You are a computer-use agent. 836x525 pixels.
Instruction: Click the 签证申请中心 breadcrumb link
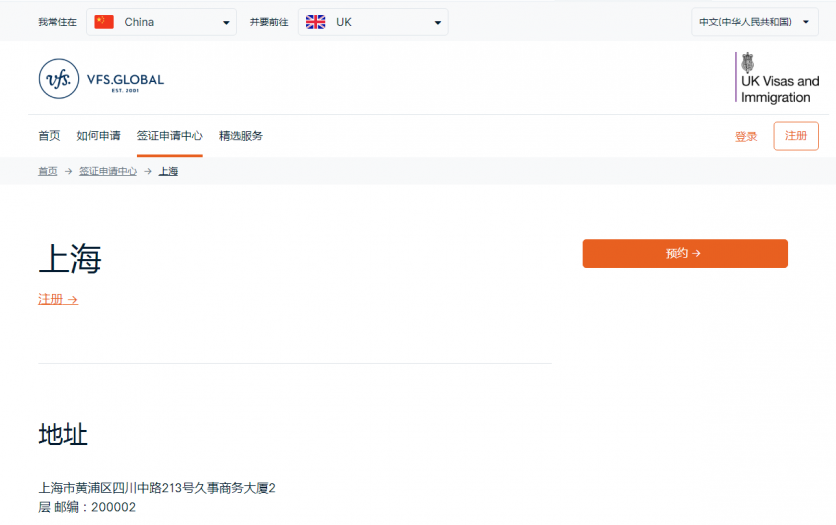click(108, 171)
